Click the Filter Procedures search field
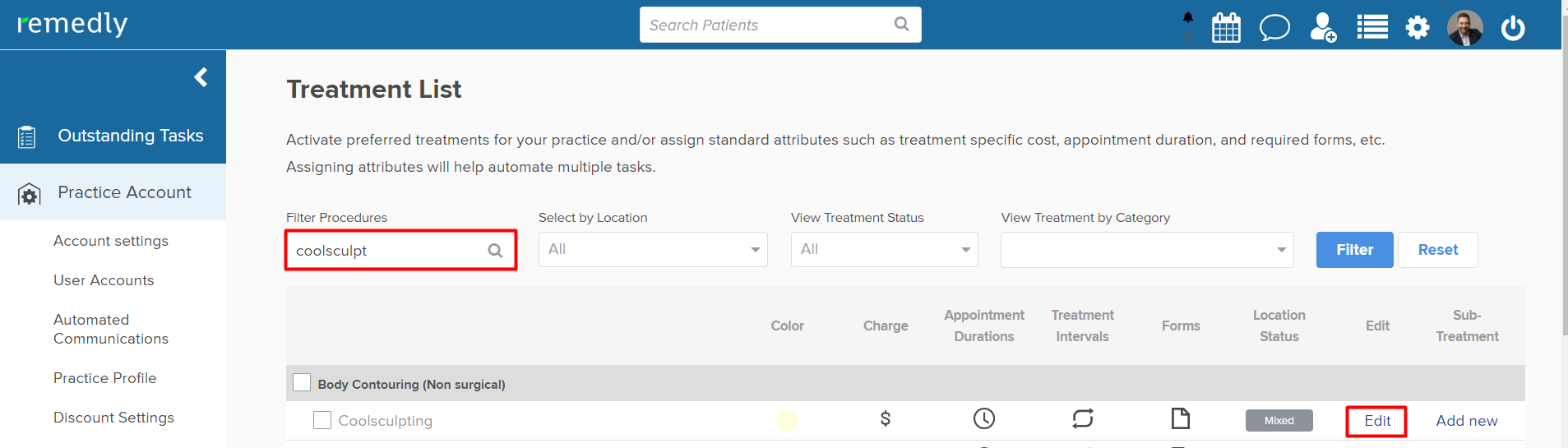Viewport: 1568px width, 448px height. pyautogui.click(x=388, y=251)
